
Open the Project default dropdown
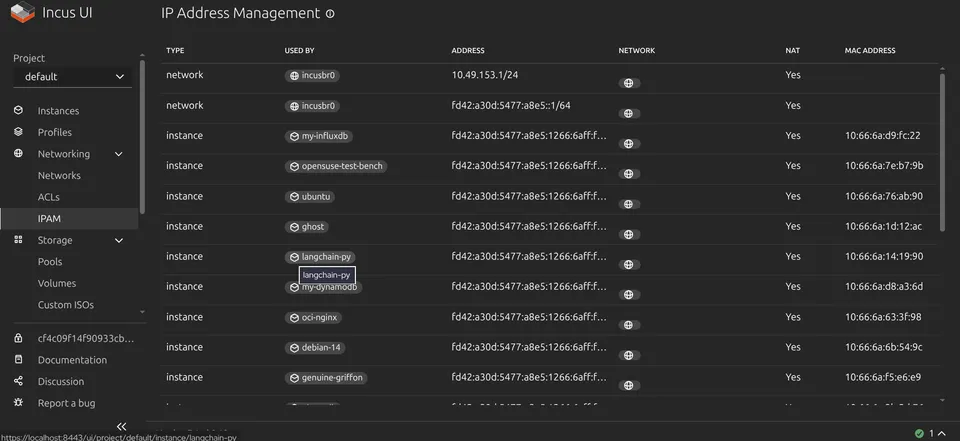(72, 77)
